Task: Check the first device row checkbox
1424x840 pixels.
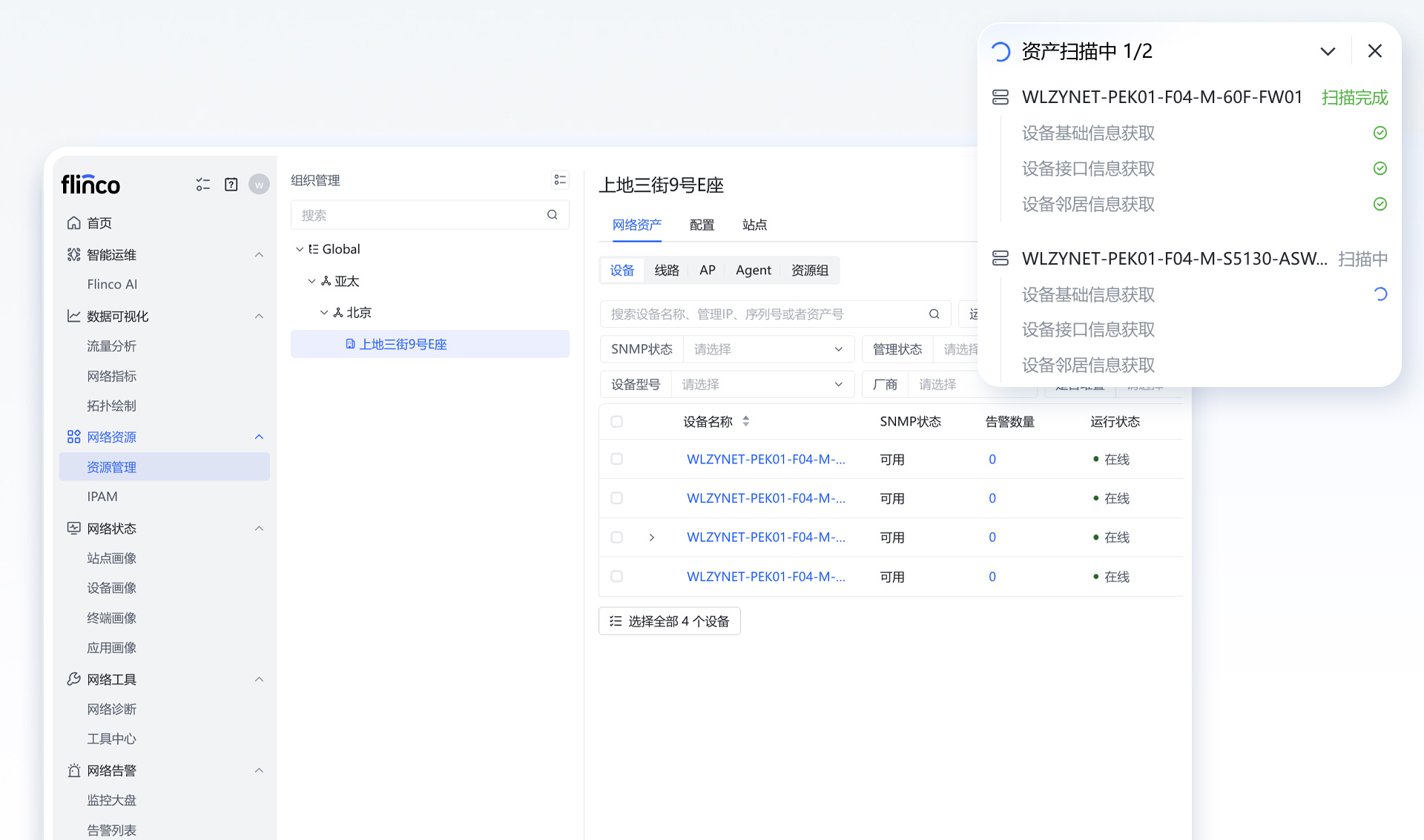Action: 616,459
